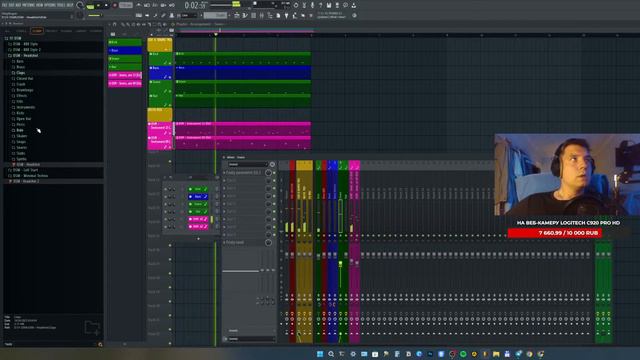Click the tempo field
The image size is (640, 360).
point(126,5)
